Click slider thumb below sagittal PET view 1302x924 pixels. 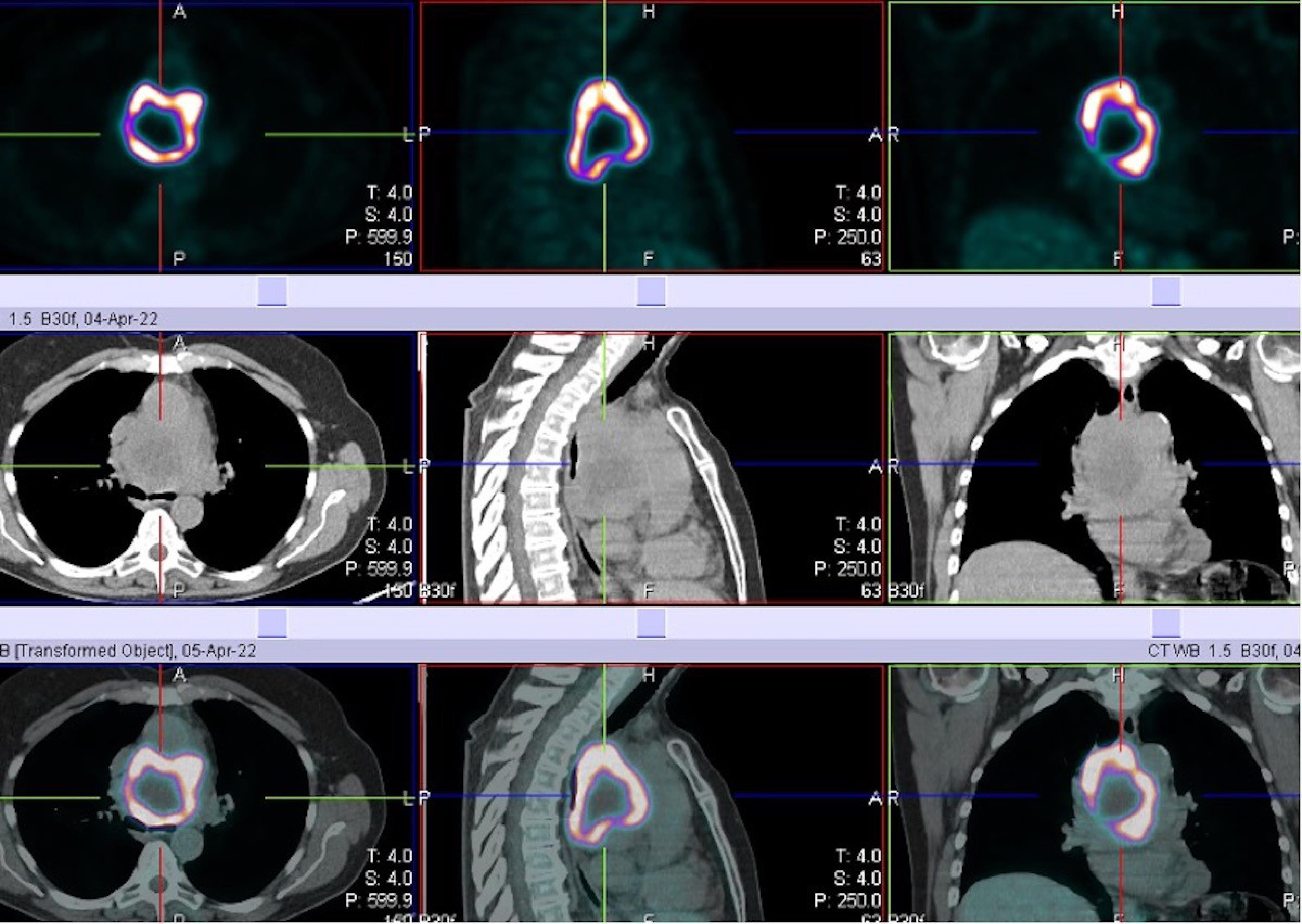[651, 292]
